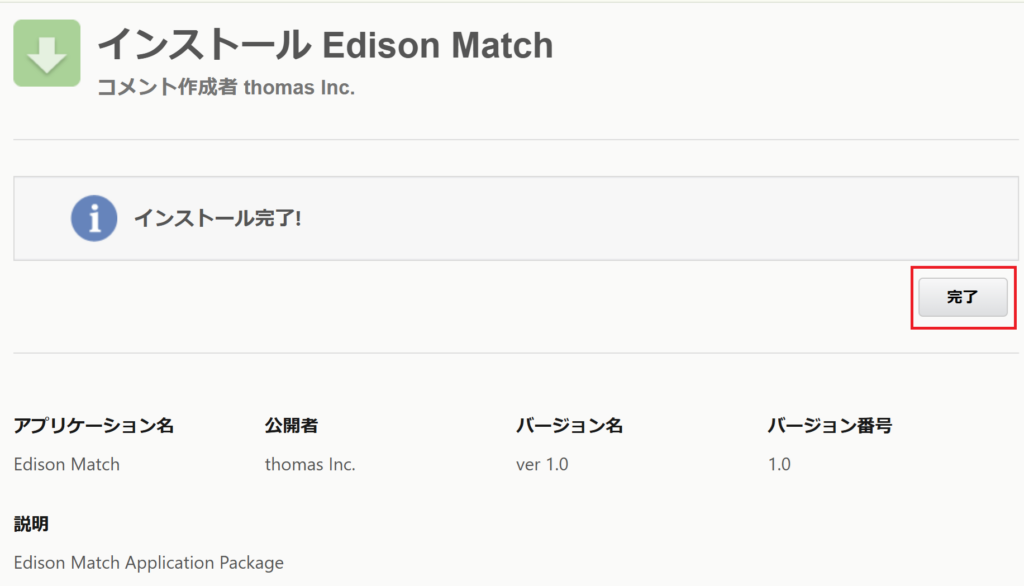The height and width of the screenshot is (586, 1024).
Task: Select the ver 1.0 version name value
Action: click(542, 464)
